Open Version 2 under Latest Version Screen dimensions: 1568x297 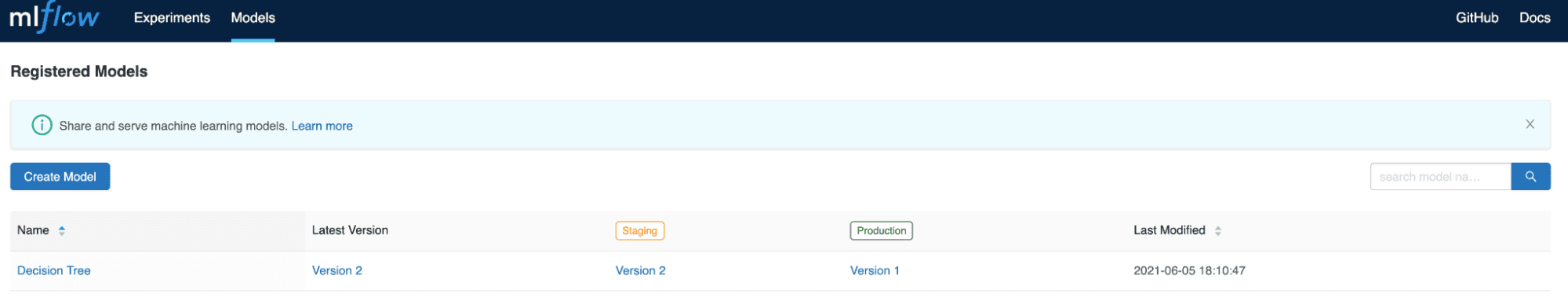coord(337,270)
